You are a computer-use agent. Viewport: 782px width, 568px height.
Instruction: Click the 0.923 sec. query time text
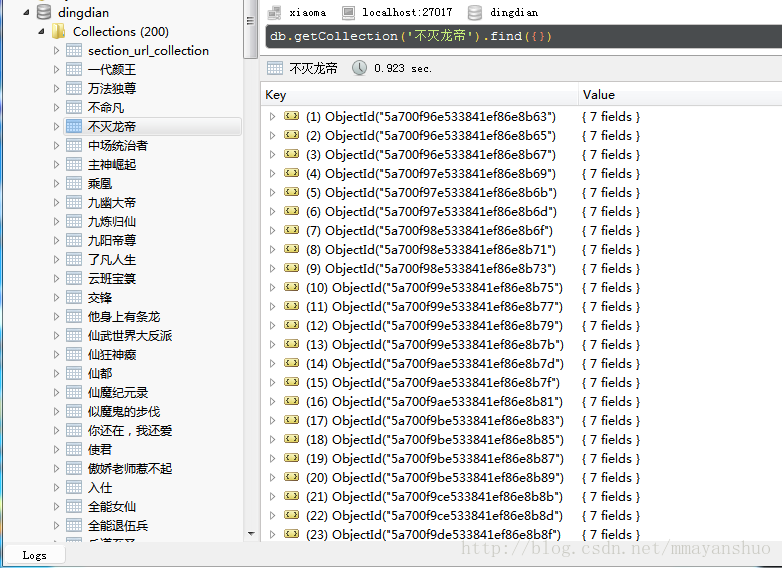click(403, 68)
